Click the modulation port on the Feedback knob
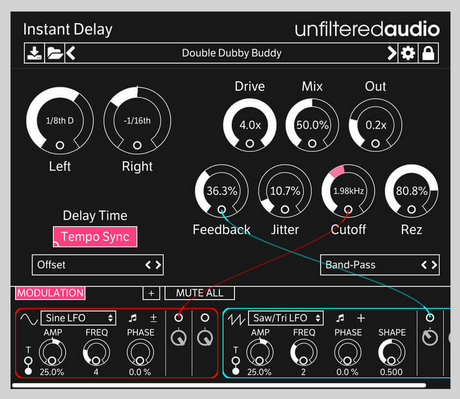This screenshot has height=399, width=460. tap(222, 210)
